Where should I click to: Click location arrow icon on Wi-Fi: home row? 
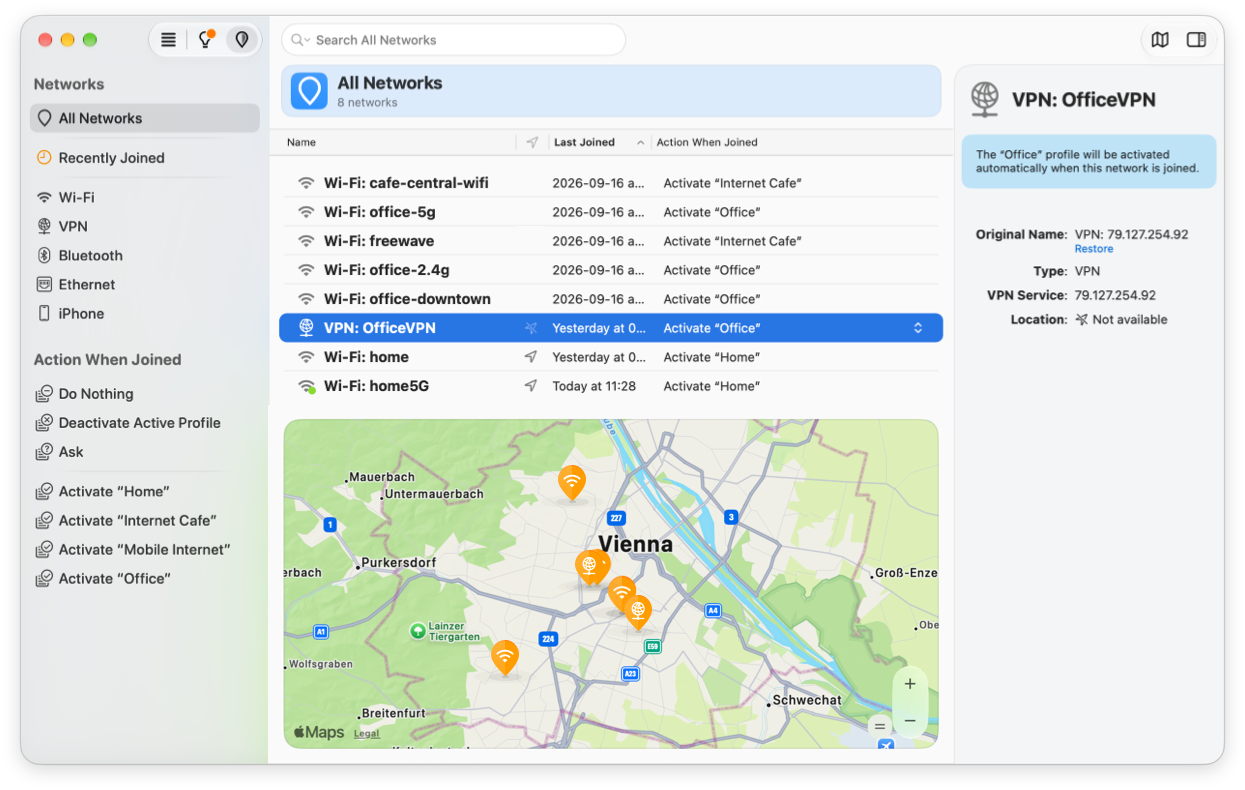[531, 357]
